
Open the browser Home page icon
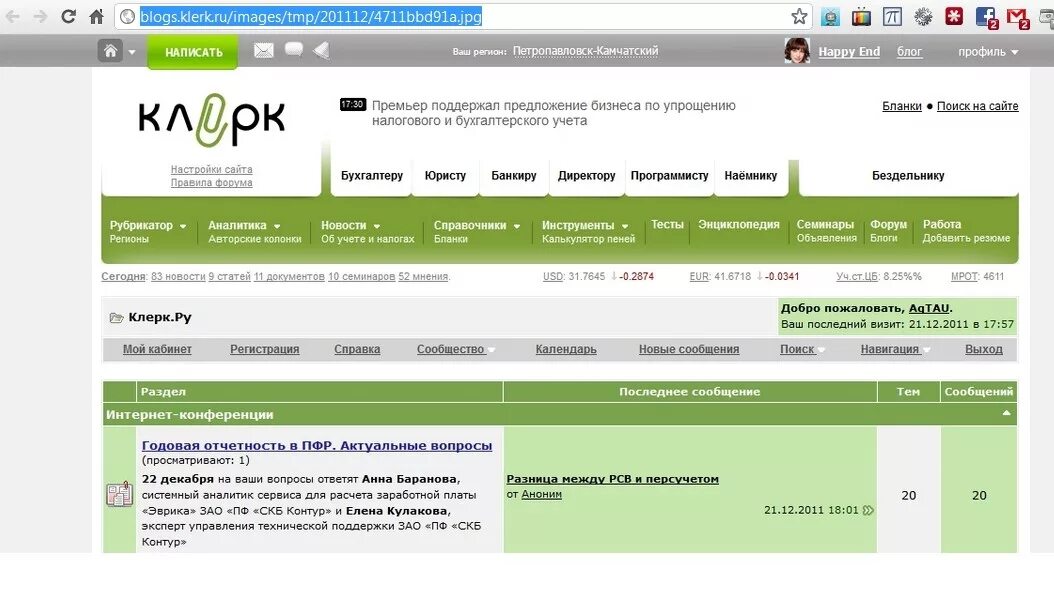point(97,16)
